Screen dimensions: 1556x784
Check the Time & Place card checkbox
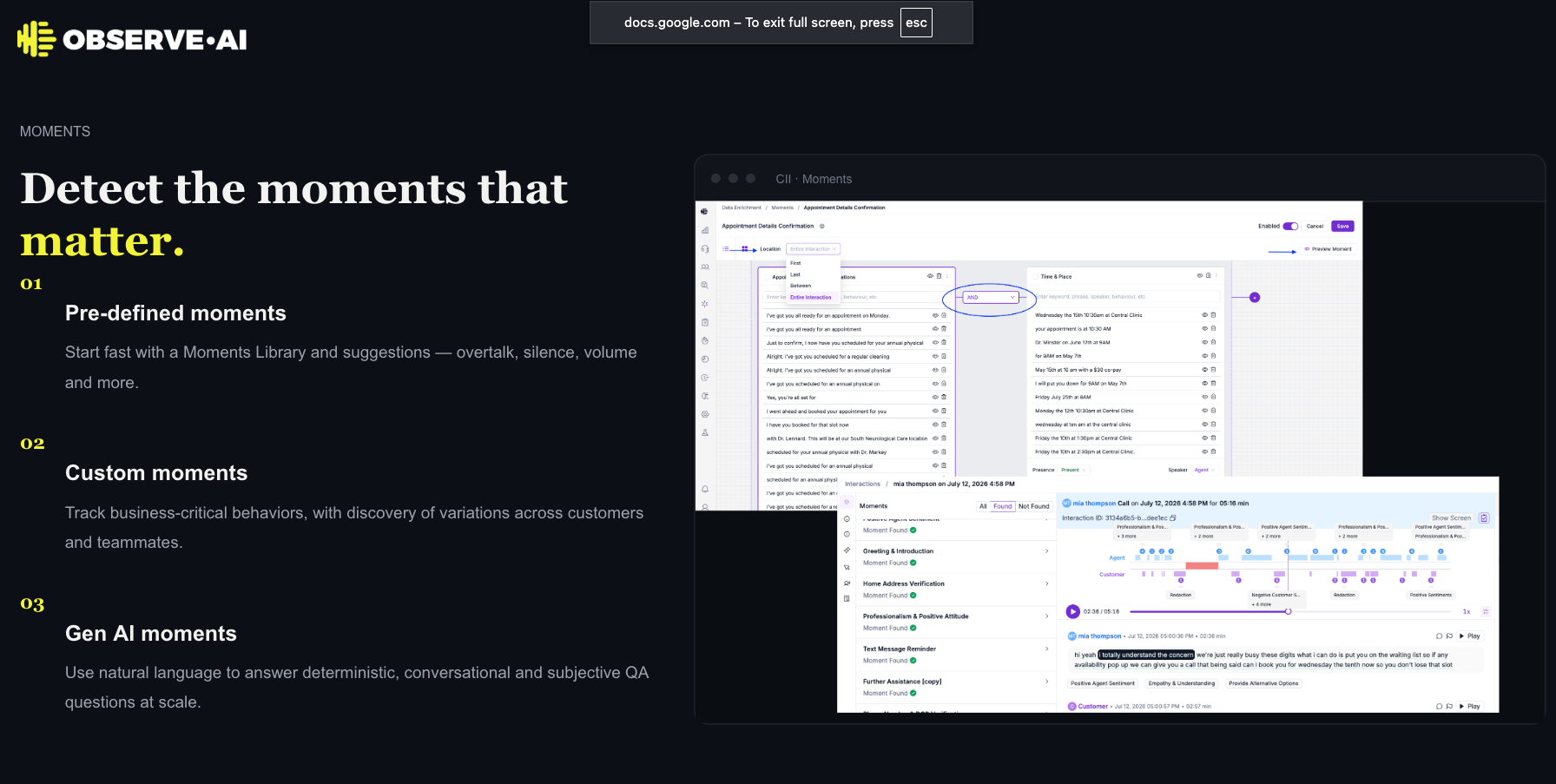1033,277
